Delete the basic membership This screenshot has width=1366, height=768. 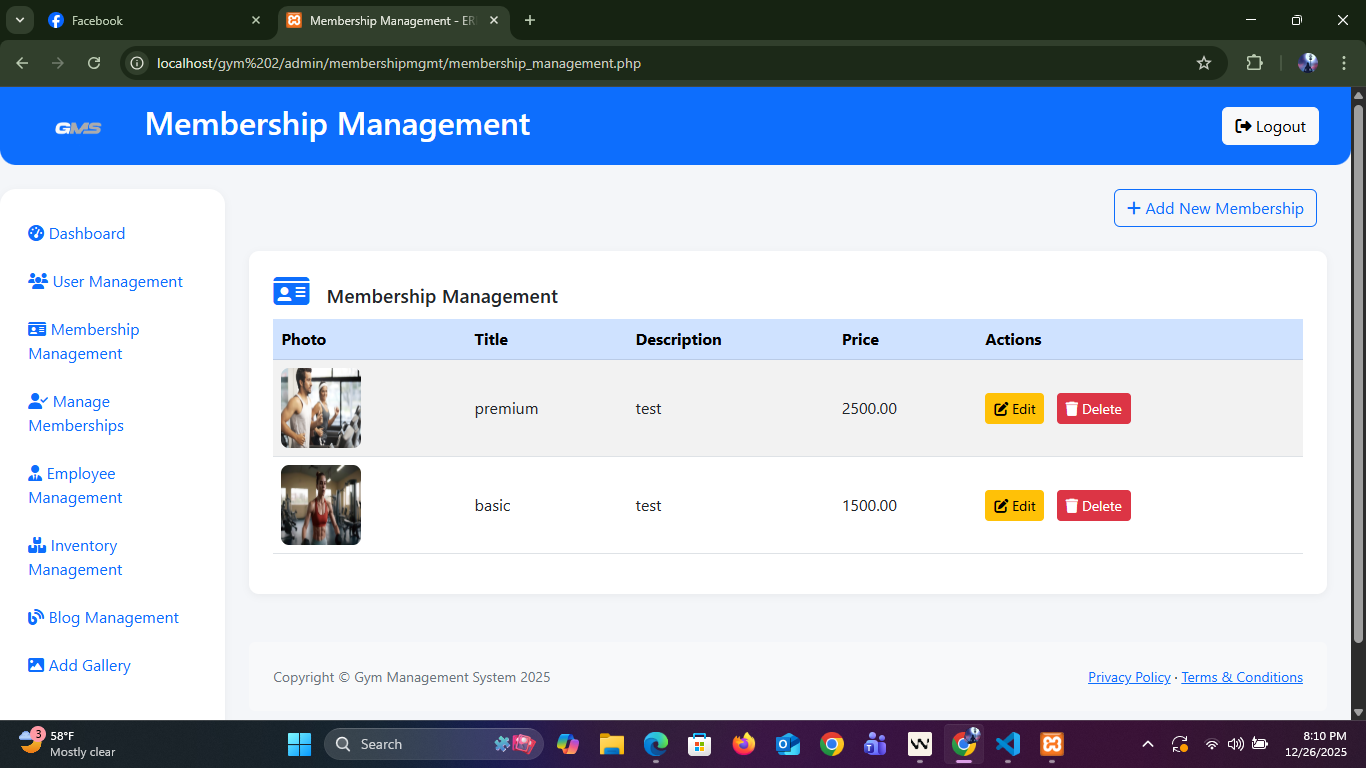(x=1094, y=505)
